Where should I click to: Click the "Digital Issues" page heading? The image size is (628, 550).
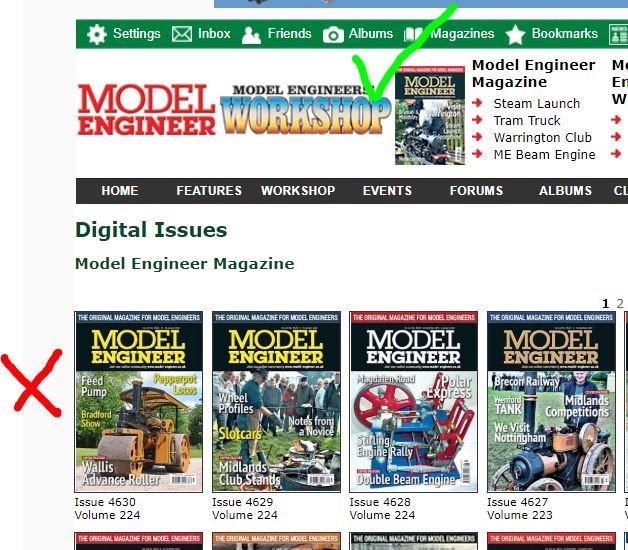point(151,230)
